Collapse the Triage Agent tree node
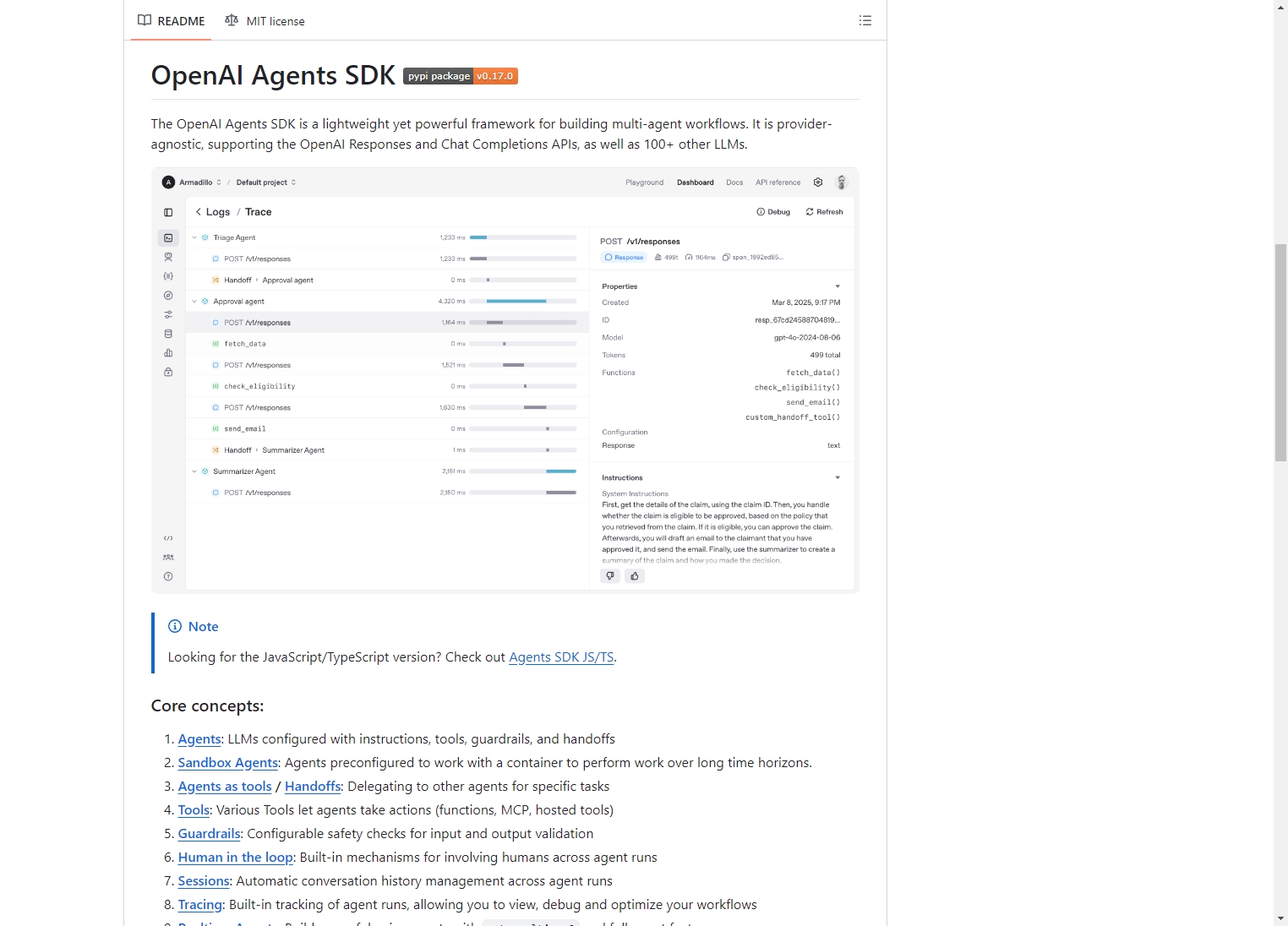The width and height of the screenshot is (1288, 926). tap(194, 238)
